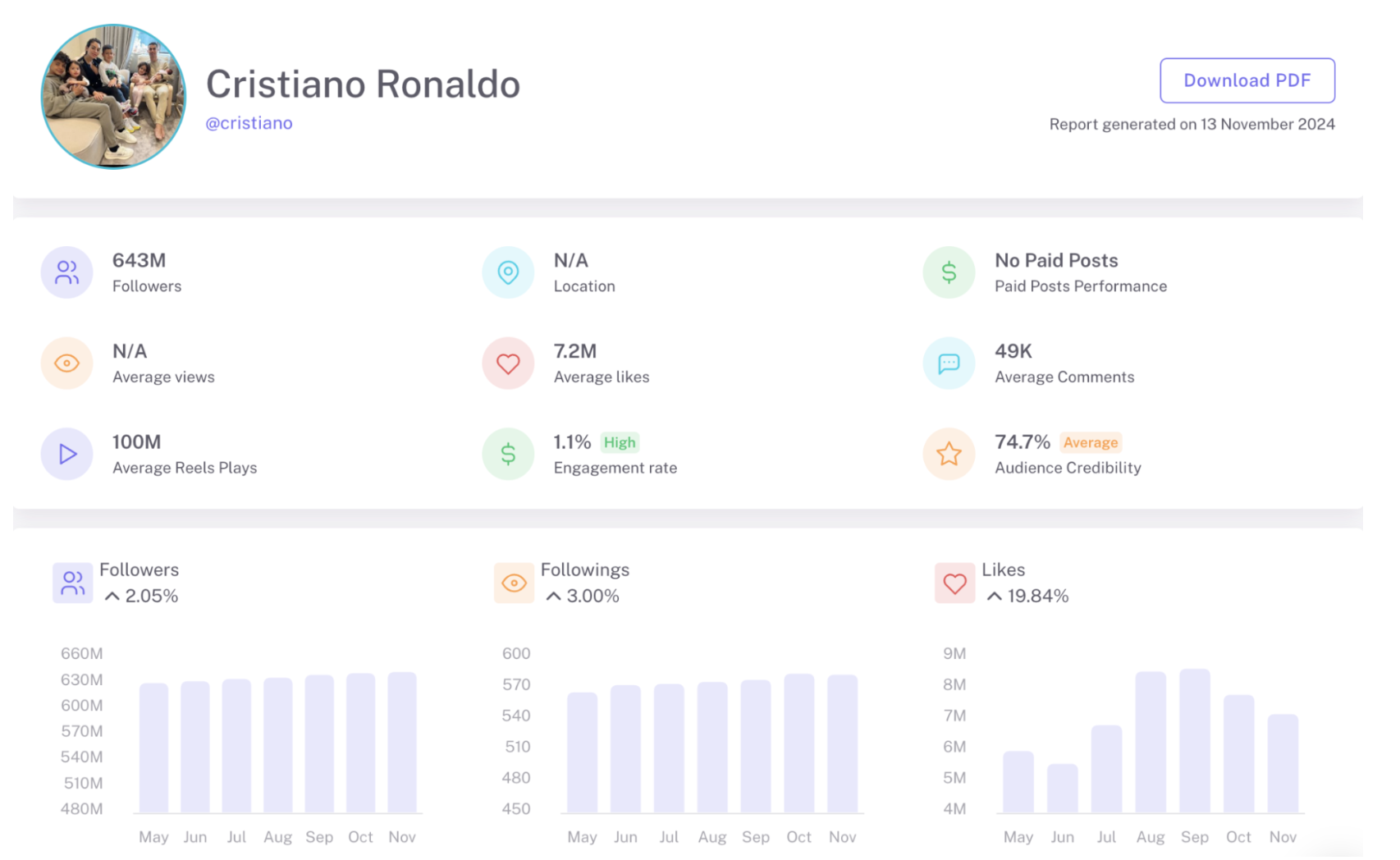Click the 2.05% followers growth figure
1400x860 pixels.
tap(152, 597)
